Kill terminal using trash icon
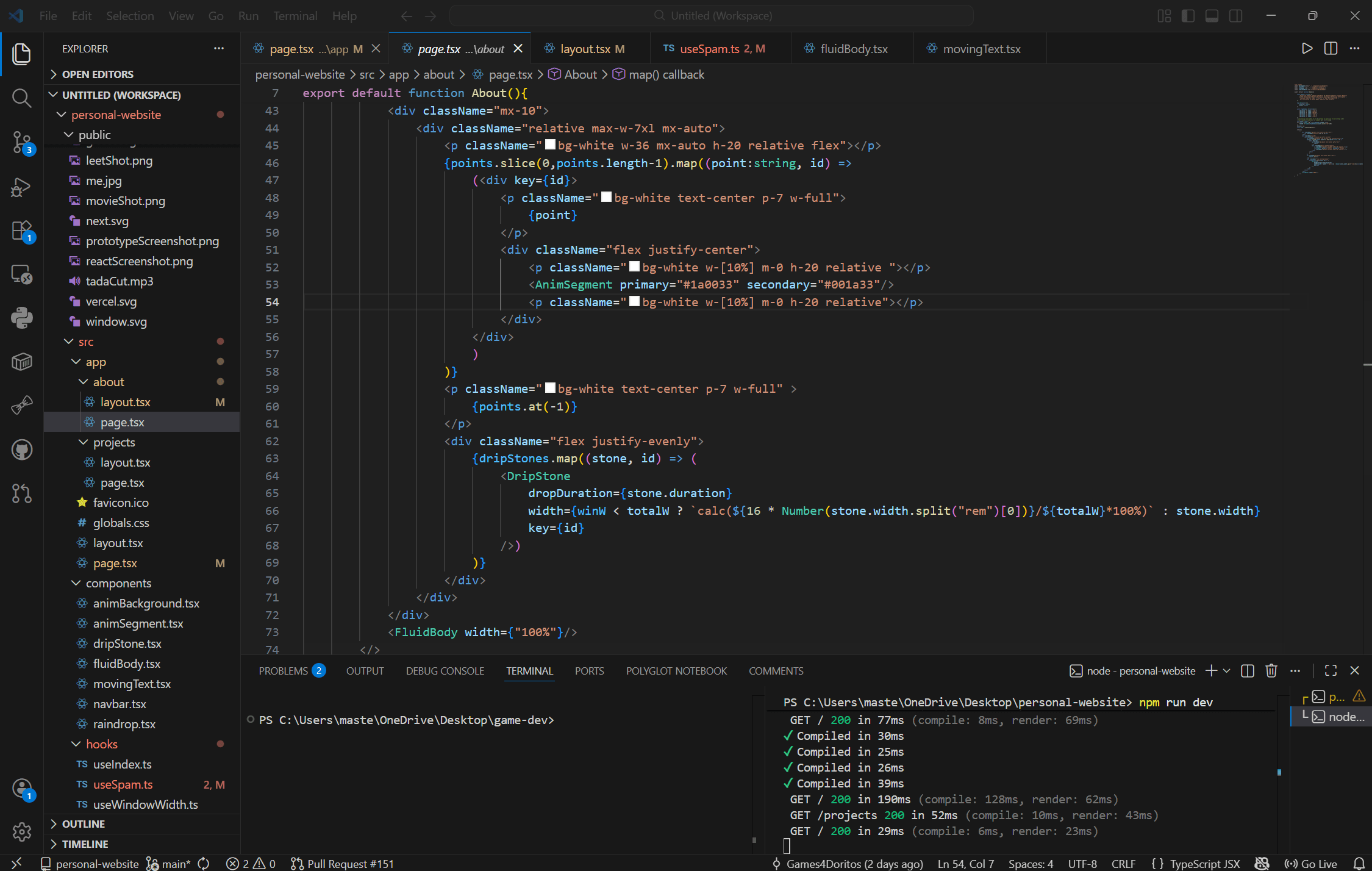The height and width of the screenshot is (871, 1372). coord(1271,671)
